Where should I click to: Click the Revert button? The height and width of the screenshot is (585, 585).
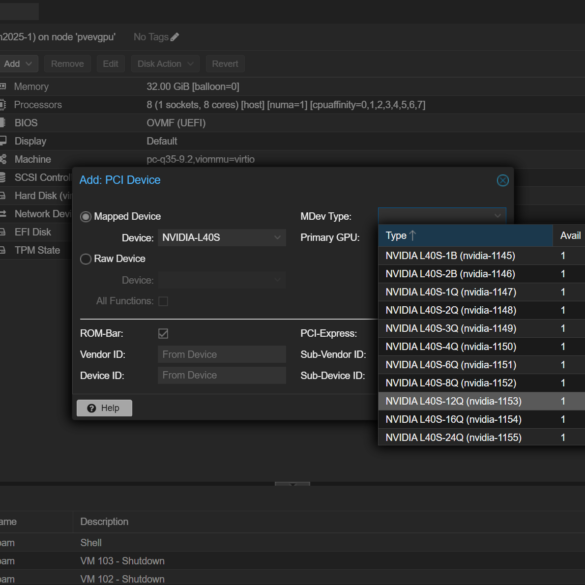pos(225,64)
